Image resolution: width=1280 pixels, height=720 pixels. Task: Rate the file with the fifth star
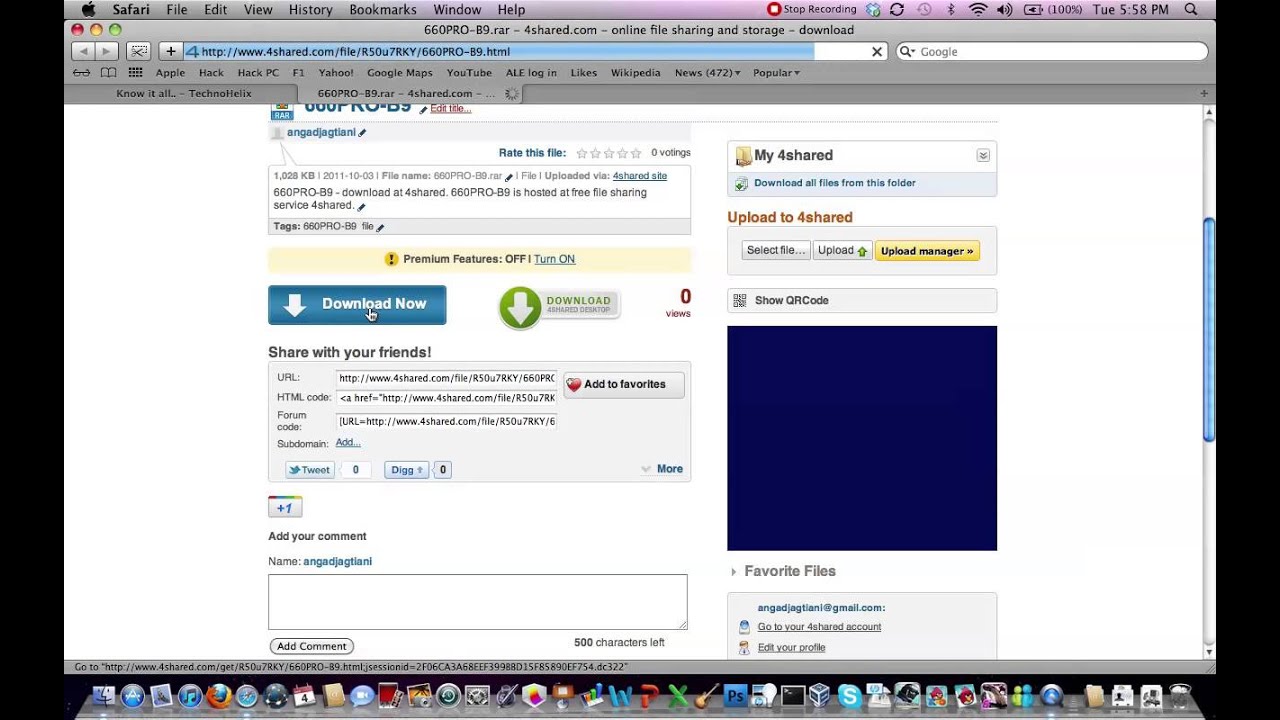(636, 153)
